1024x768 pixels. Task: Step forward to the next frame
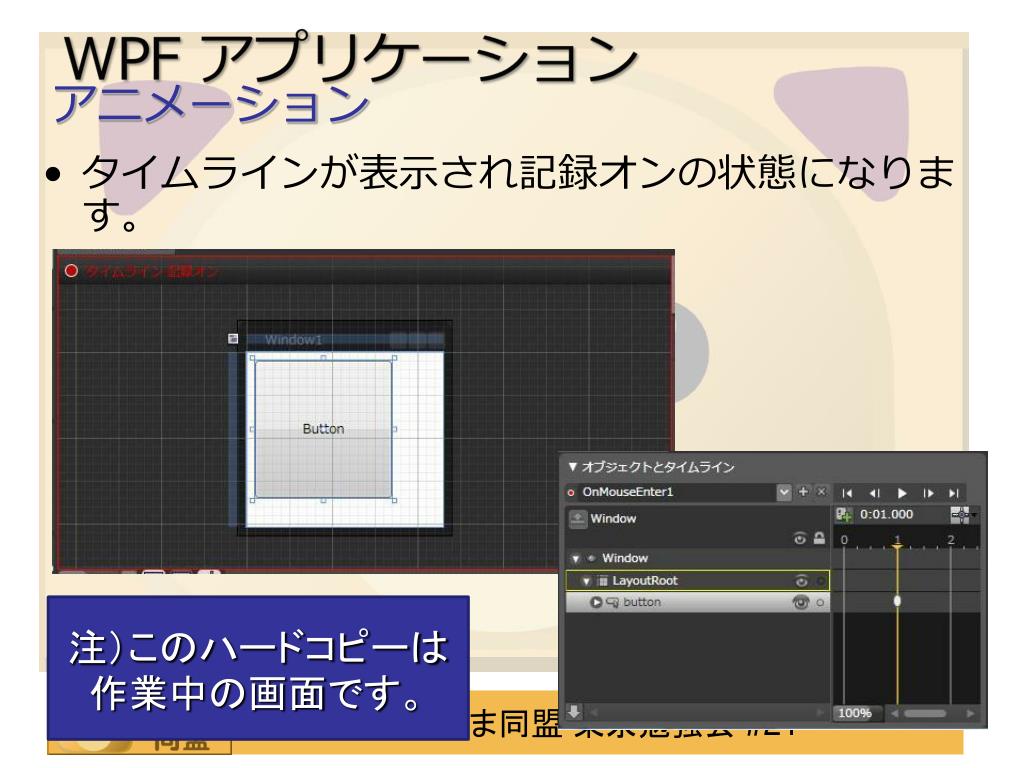[x=928, y=493]
